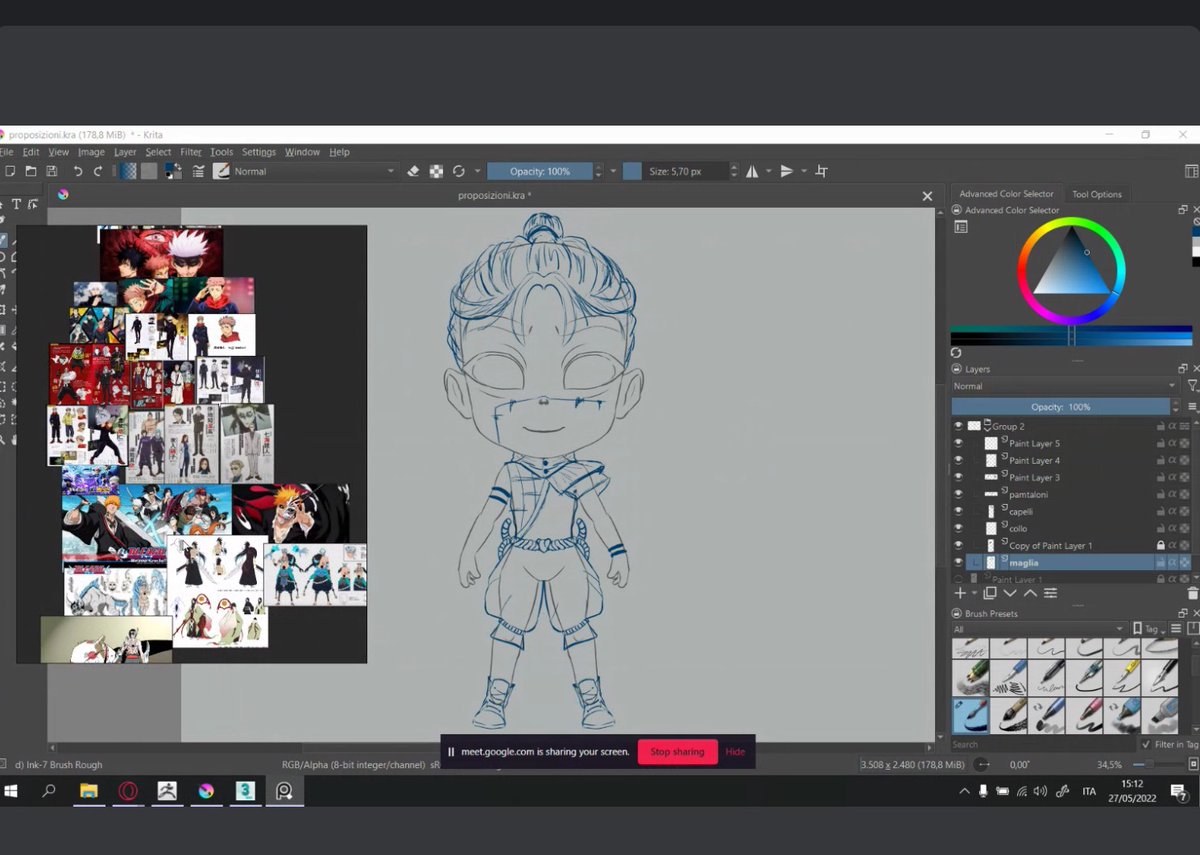The height and width of the screenshot is (855, 1200).
Task: Enable horizontal mirror tool
Action: coord(752,171)
